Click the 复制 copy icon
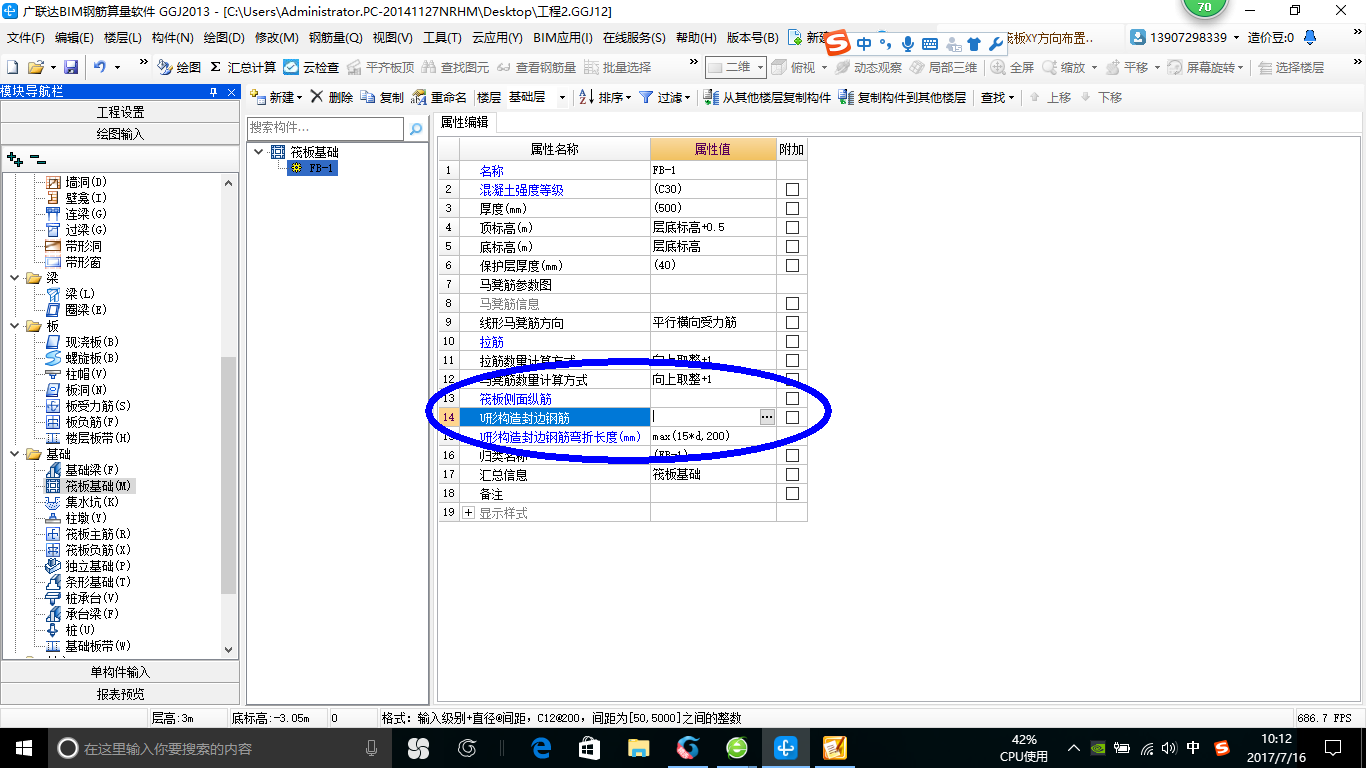 pyautogui.click(x=368, y=97)
